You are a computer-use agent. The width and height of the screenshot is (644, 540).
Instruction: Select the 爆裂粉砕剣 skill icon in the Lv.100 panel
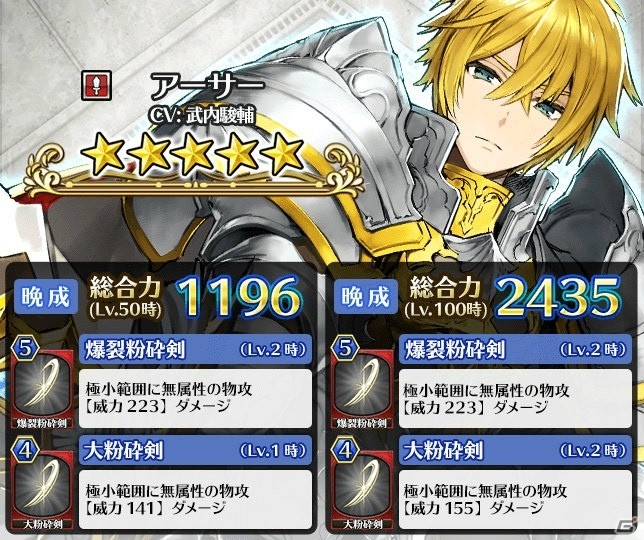click(362, 388)
